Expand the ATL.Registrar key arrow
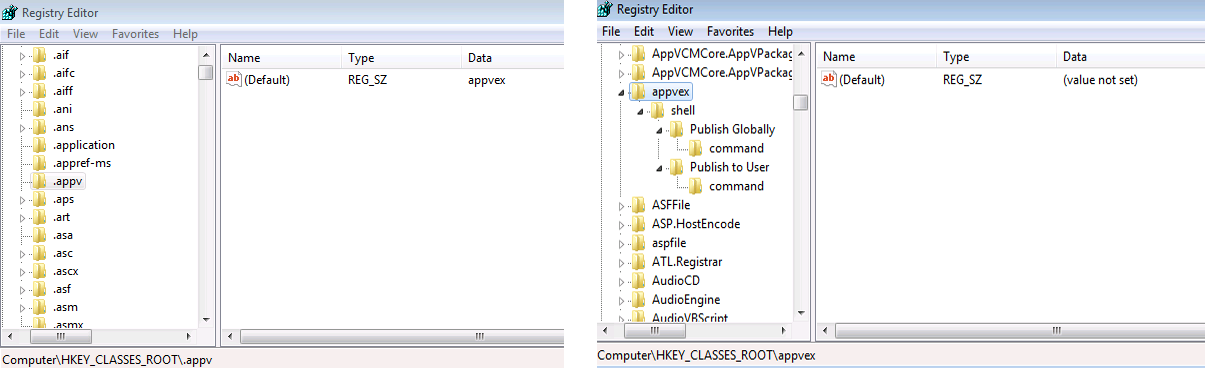This screenshot has width=1205, height=368. click(621, 262)
